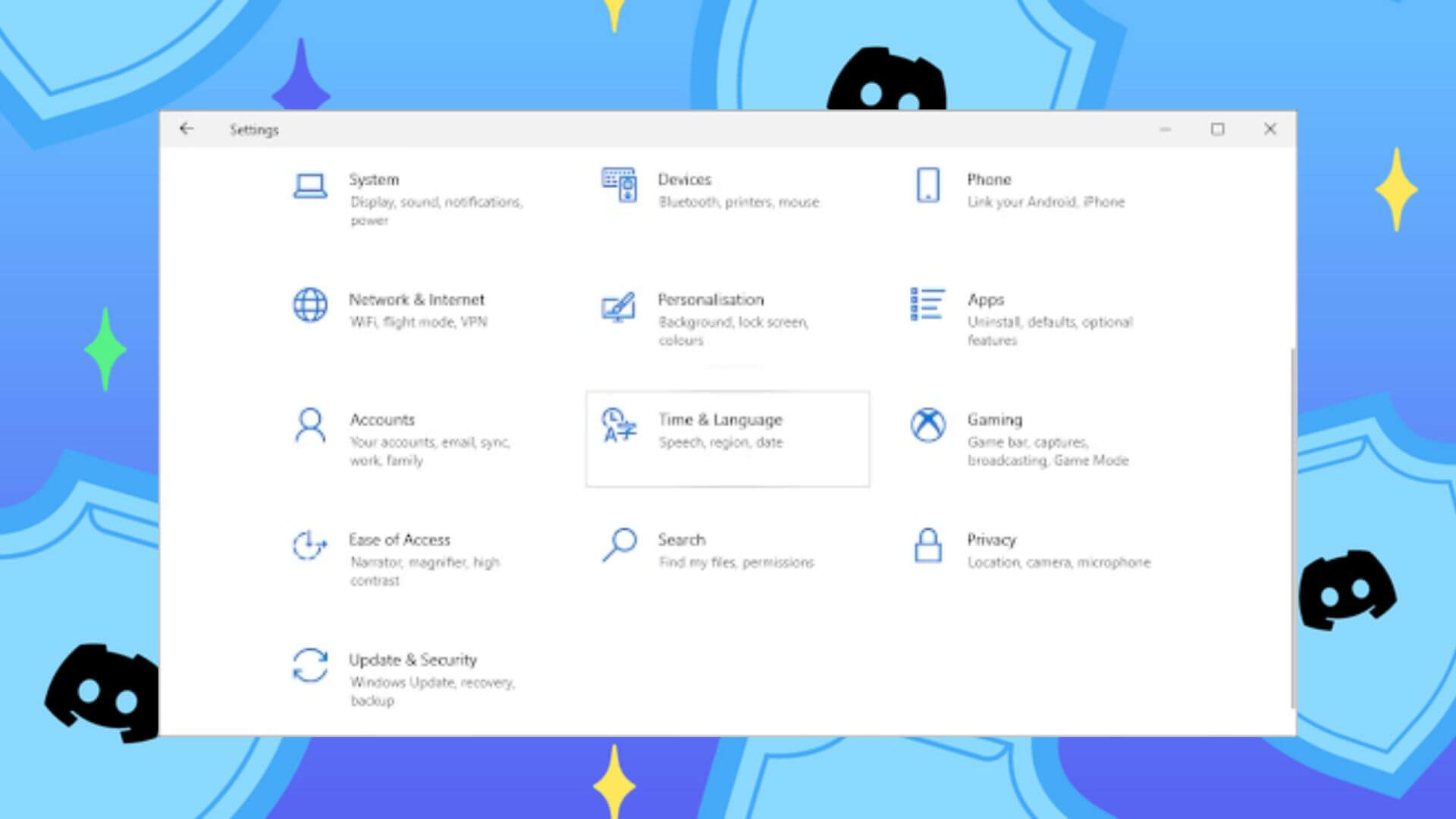This screenshot has width=1456, height=819.
Task: Open the Accounts settings label
Action: [x=382, y=419]
